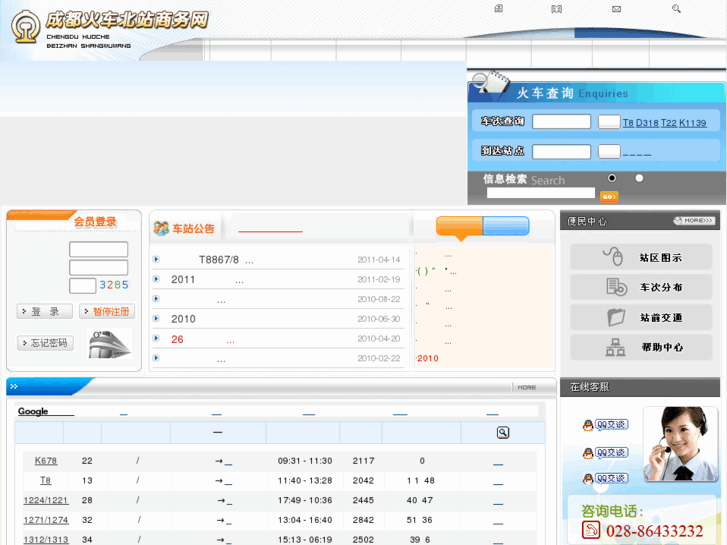The height and width of the screenshot is (545, 727).
Task: Open the K1139 quick link
Action: (693, 123)
